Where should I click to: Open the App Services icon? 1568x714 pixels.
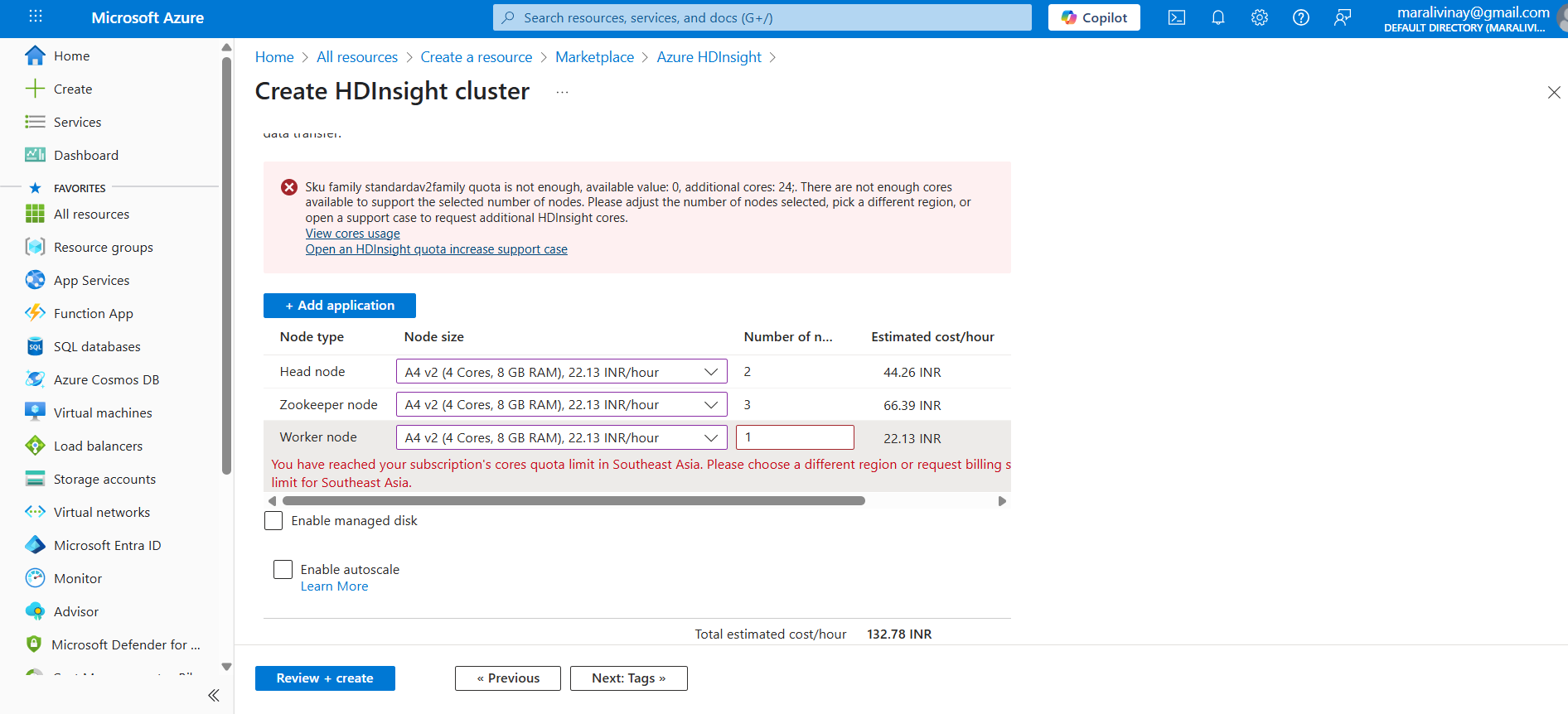(x=35, y=280)
